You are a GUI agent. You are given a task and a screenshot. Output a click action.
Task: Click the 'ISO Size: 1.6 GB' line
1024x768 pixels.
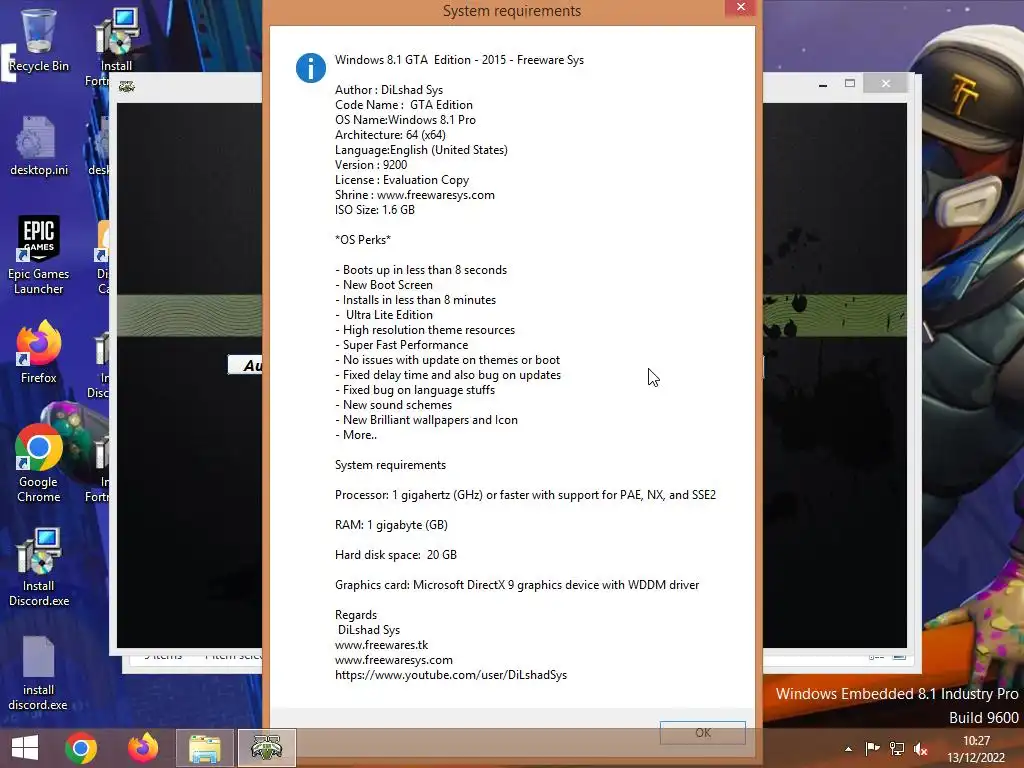(x=375, y=210)
